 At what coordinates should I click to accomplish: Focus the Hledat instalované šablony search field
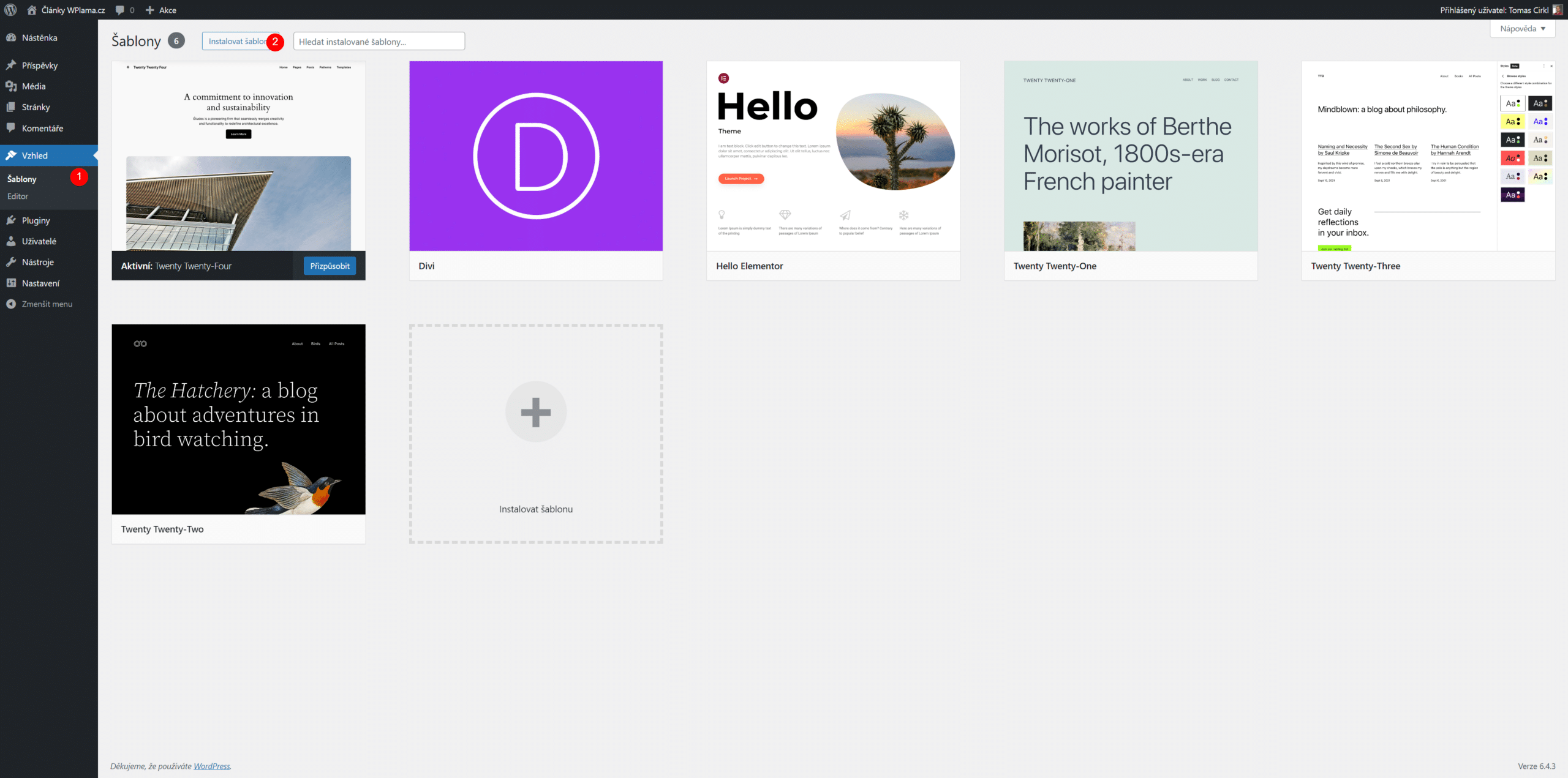pos(379,41)
